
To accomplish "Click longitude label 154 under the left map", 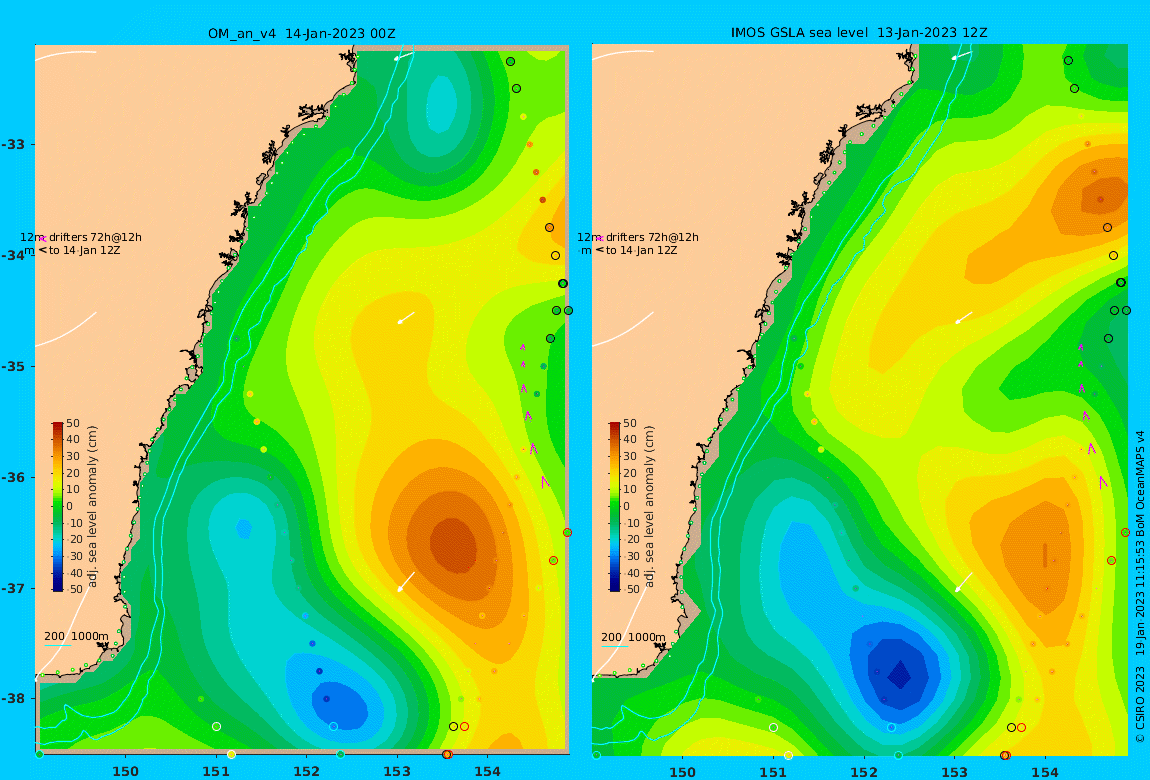I will click(x=487, y=771).
